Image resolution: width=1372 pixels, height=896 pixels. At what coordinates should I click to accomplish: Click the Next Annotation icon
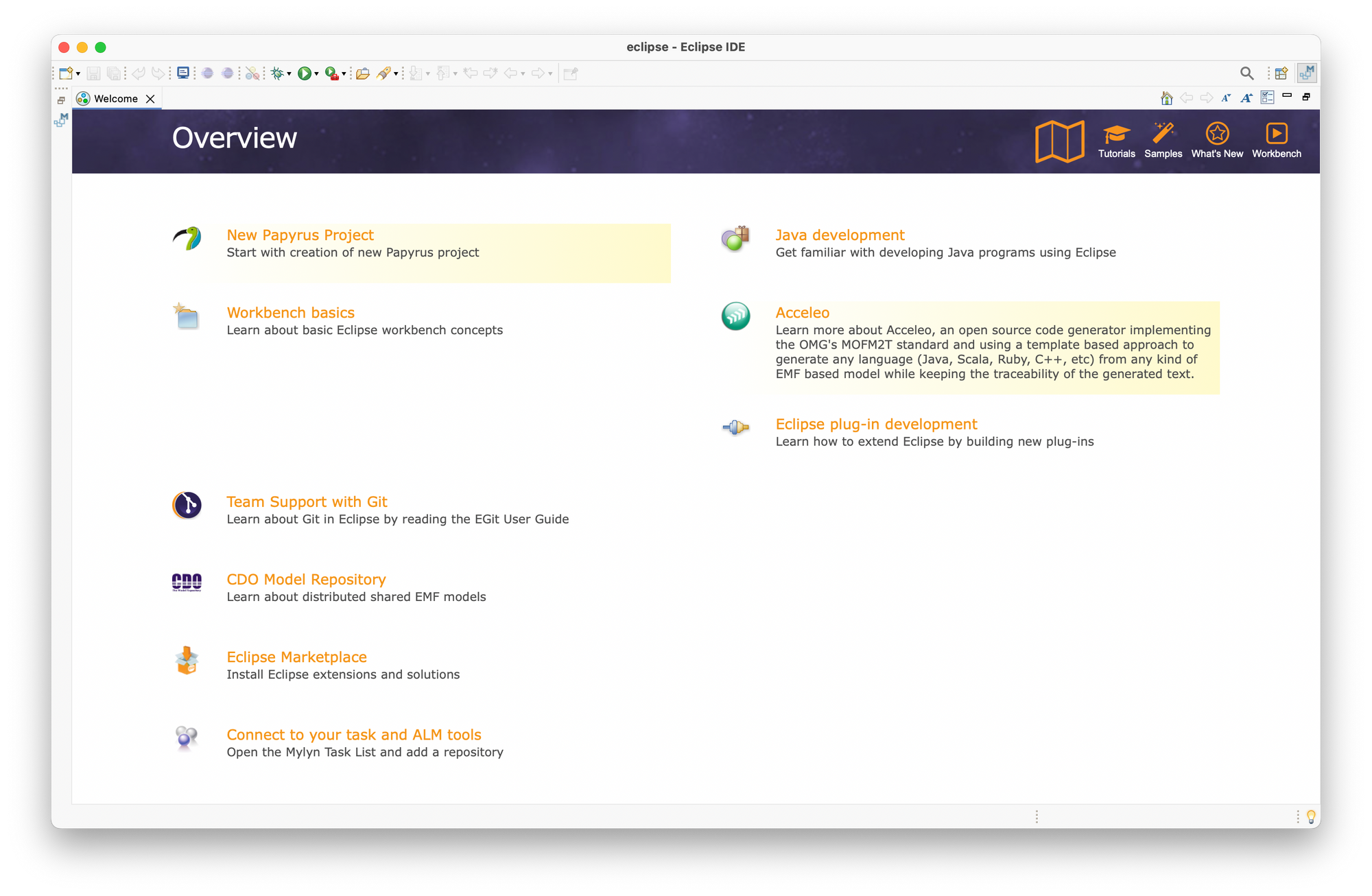(416, 73)
